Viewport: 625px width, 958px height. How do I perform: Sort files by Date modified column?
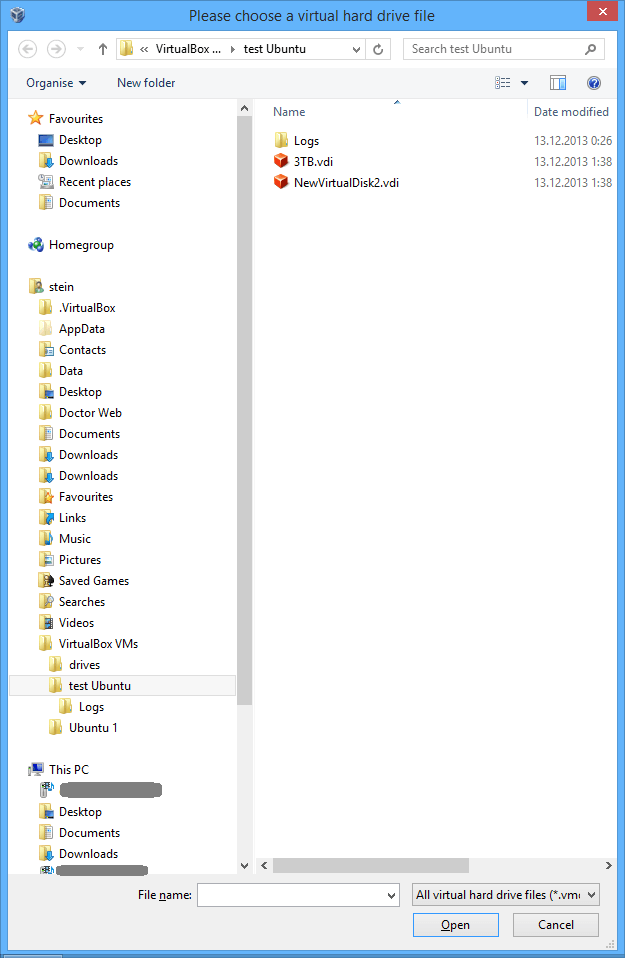570,112
